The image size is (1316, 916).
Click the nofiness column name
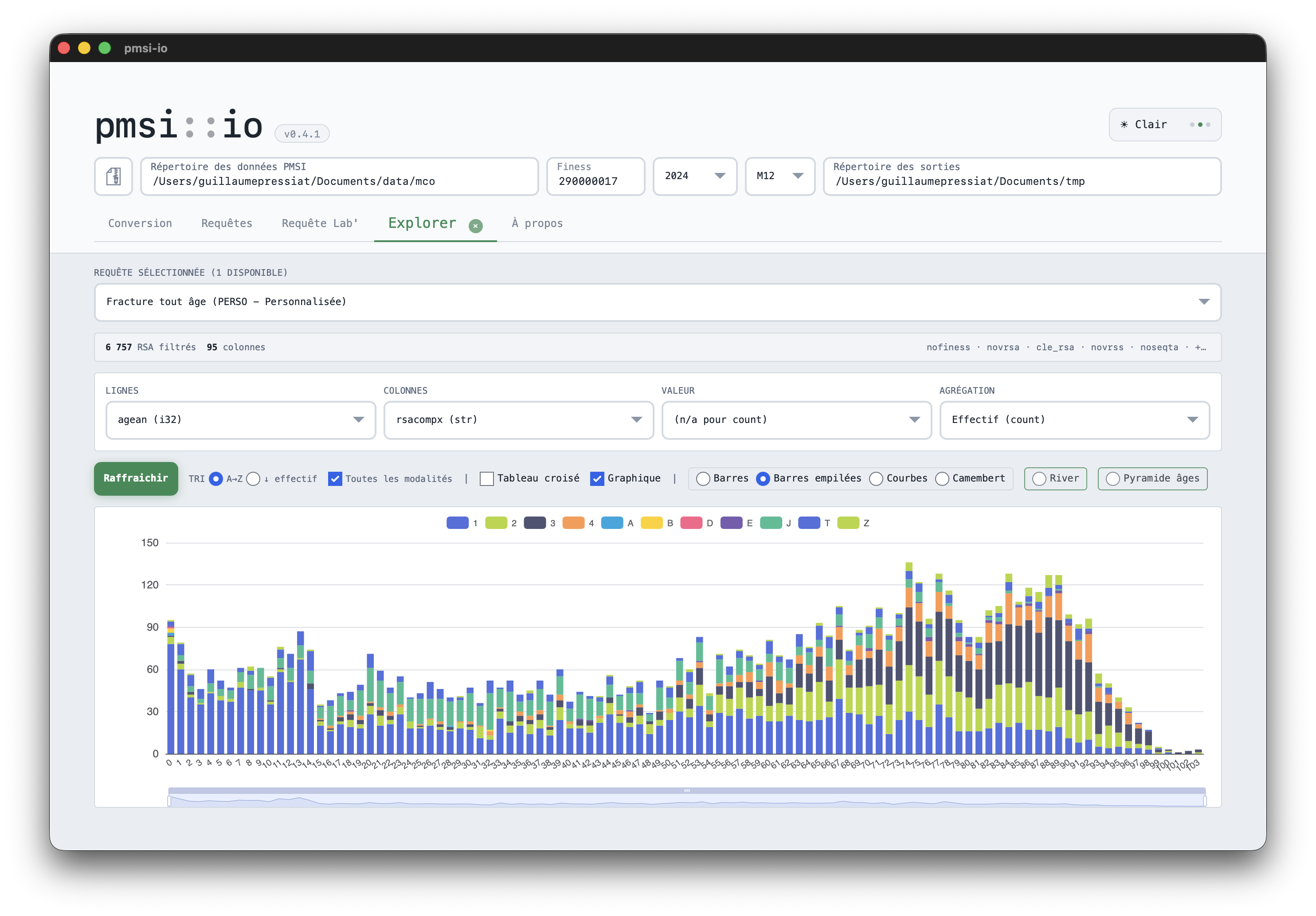(x=948, y=347)
